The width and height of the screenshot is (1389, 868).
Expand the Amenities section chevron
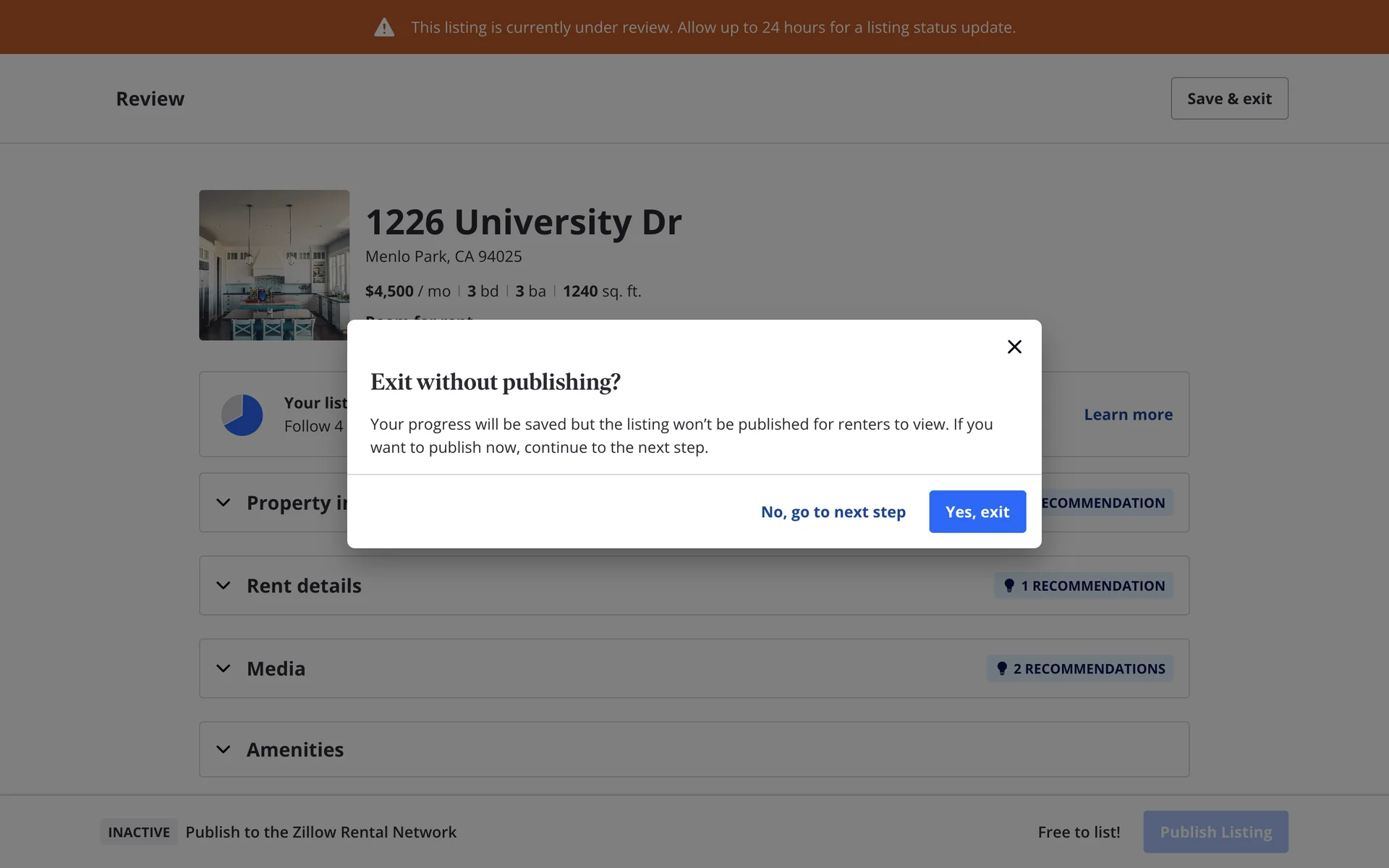224,749
